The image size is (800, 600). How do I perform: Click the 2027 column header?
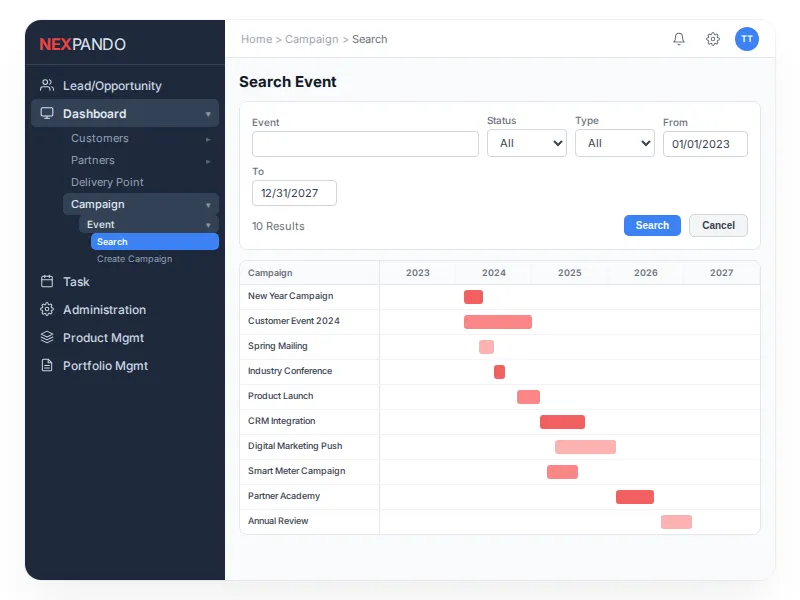[x=722, y=273]
